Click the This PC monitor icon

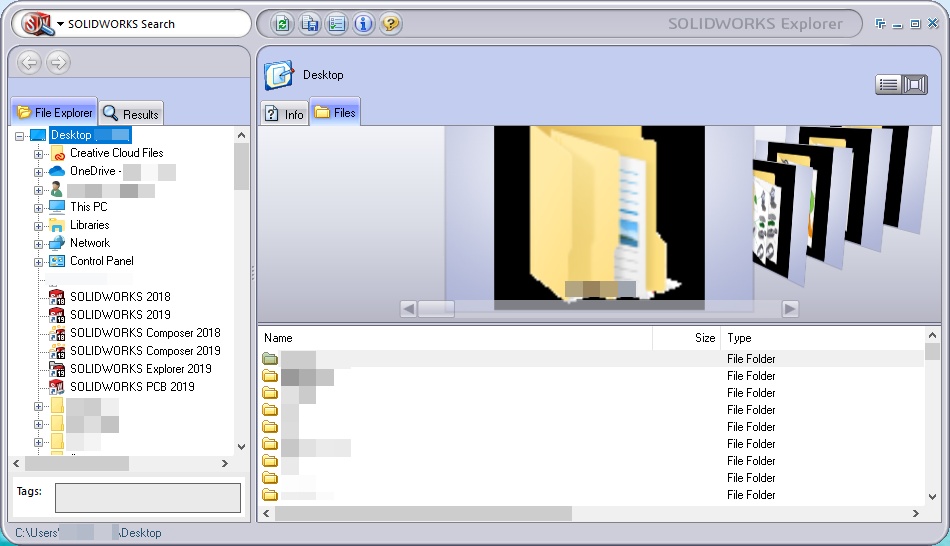click(57, 207)
